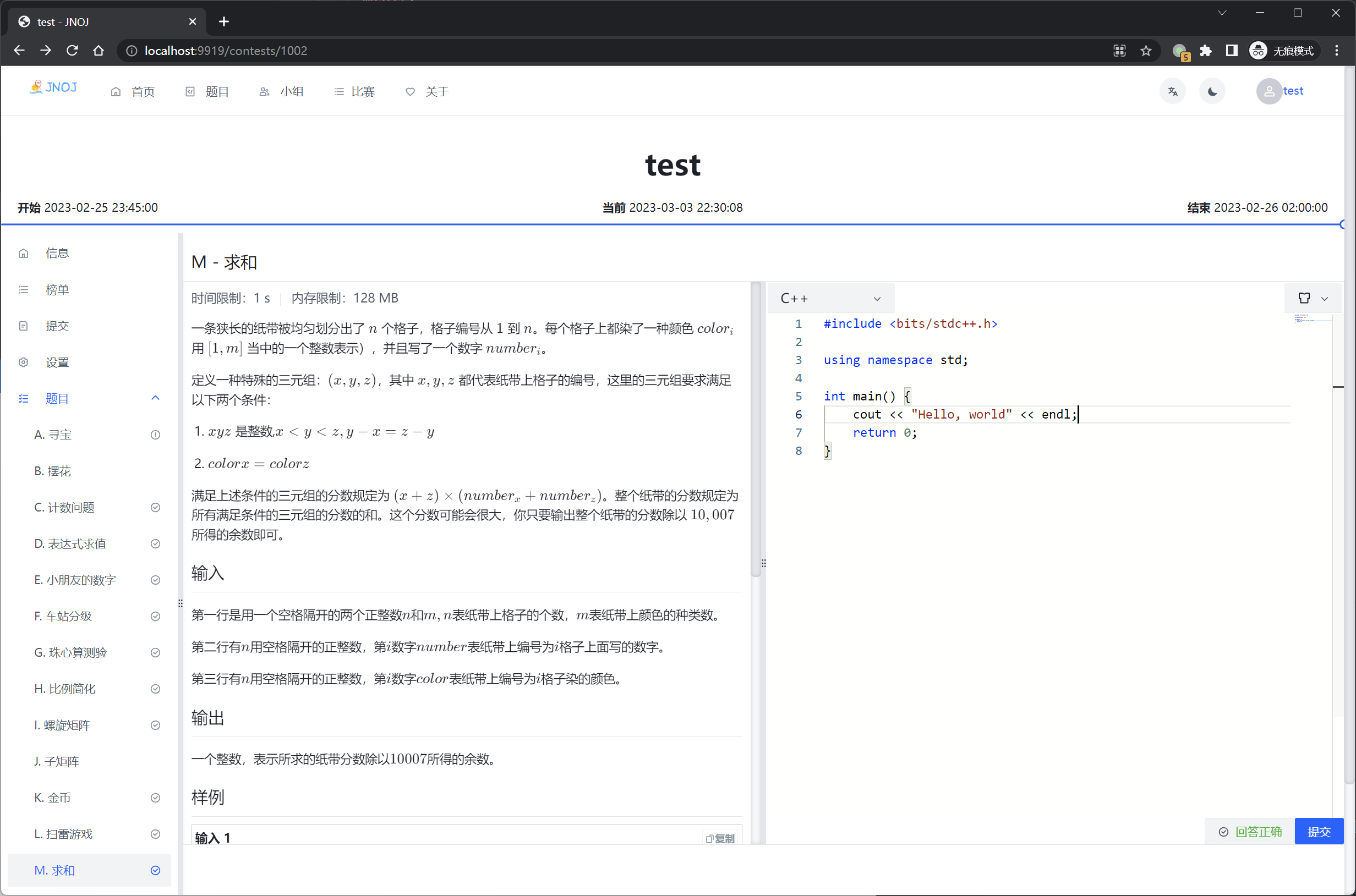Click the JNOJ logo
This screenshot has width=1356, height=896.
click(53, 87)
